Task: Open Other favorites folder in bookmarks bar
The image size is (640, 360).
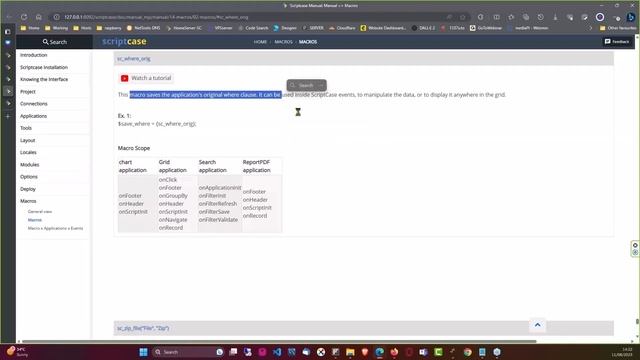Action: [x=618, y=28]
